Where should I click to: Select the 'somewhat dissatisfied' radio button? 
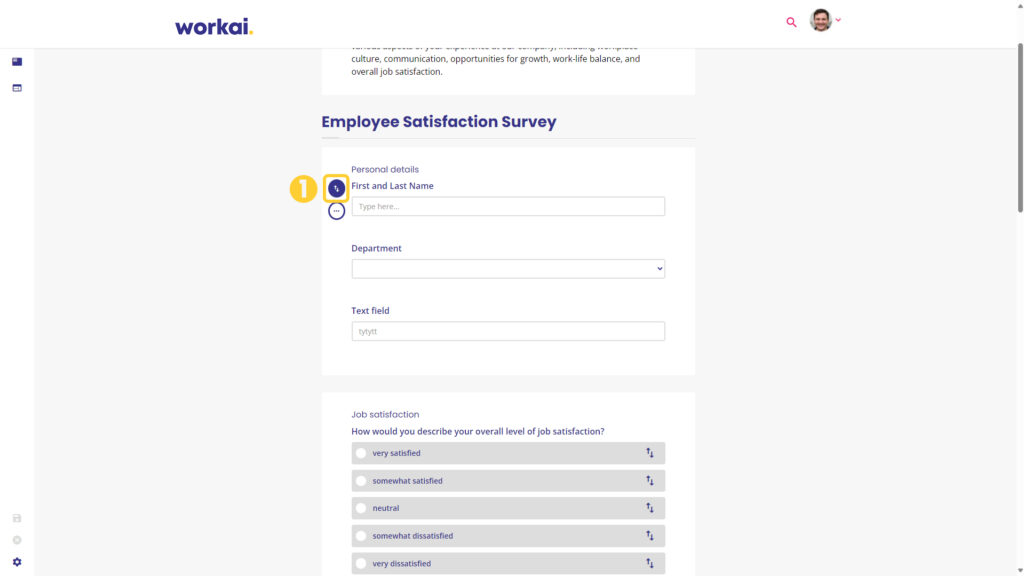pyautogui.click(x=361, y=536)
